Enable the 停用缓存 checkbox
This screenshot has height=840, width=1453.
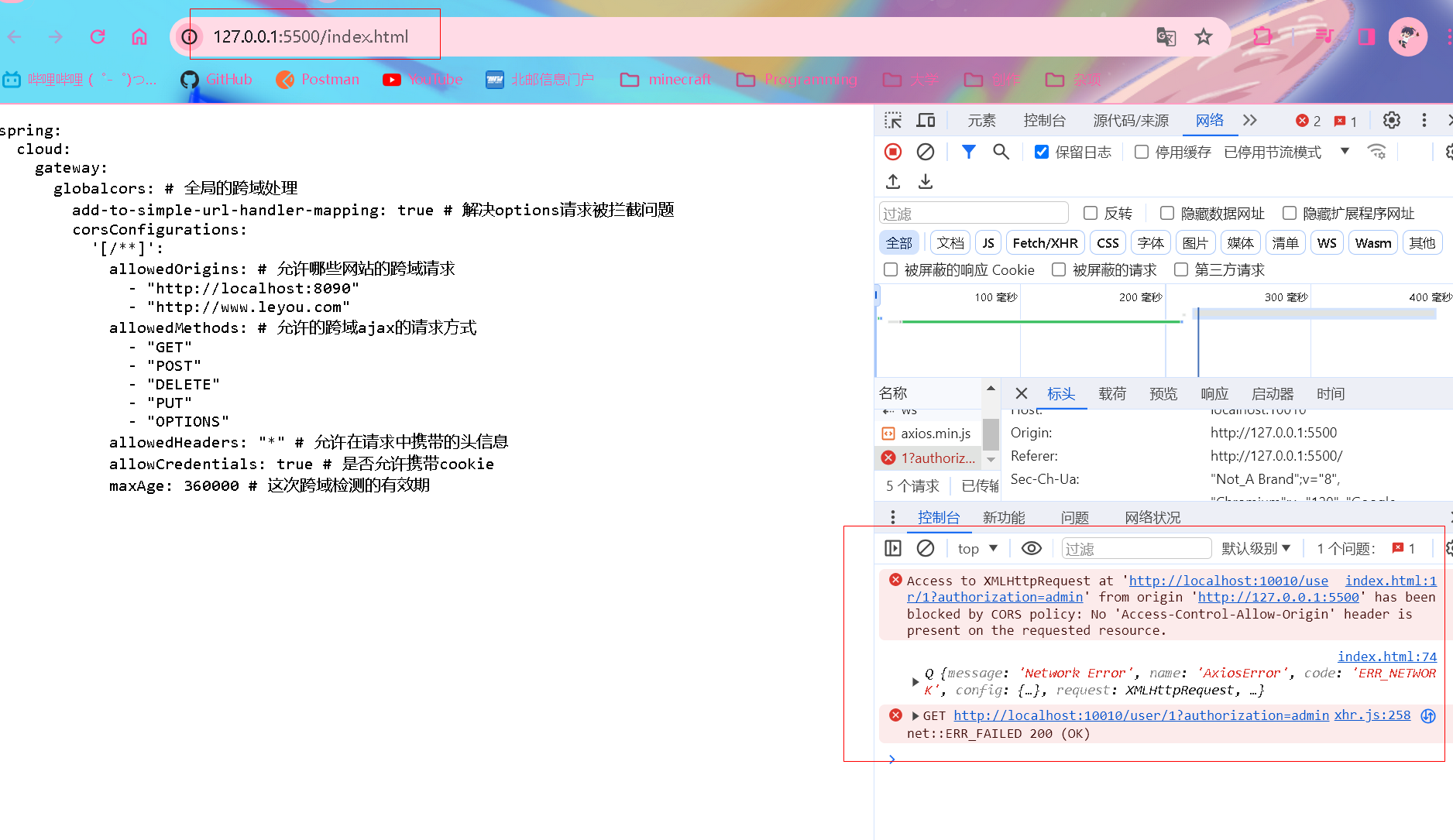tap(1142, 152)
